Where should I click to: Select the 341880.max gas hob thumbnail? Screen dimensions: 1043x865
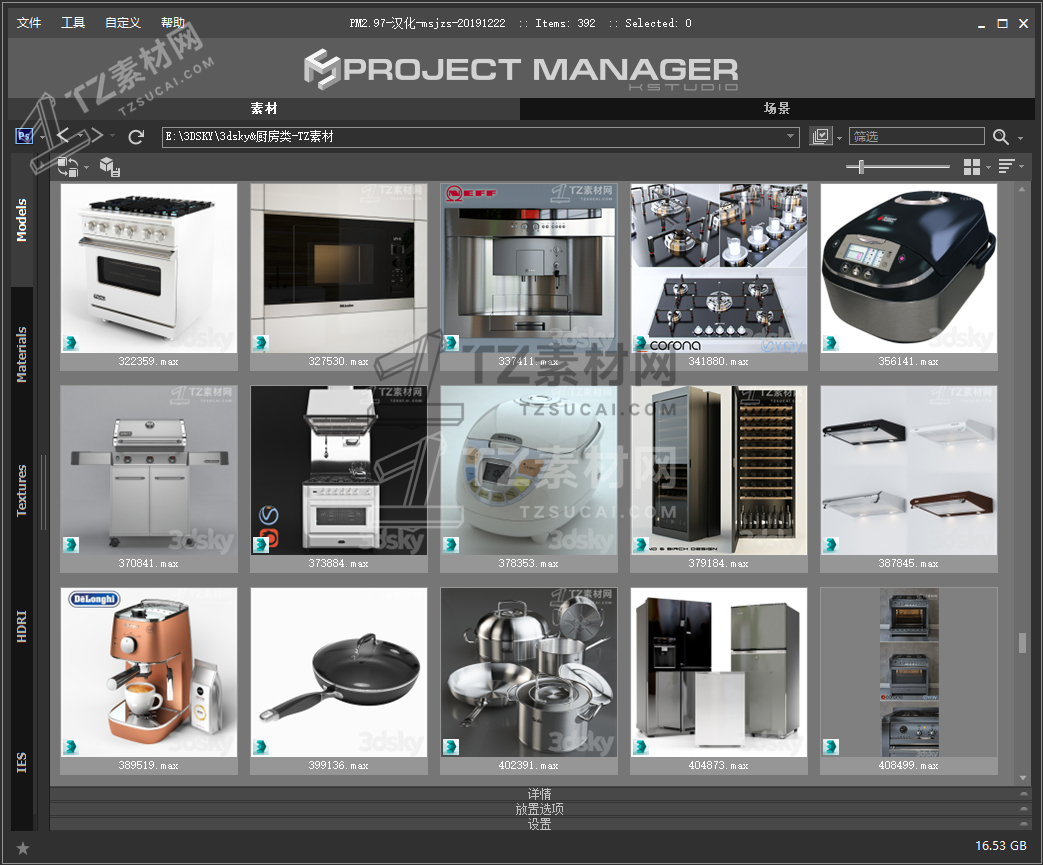(x=719, y=268)
